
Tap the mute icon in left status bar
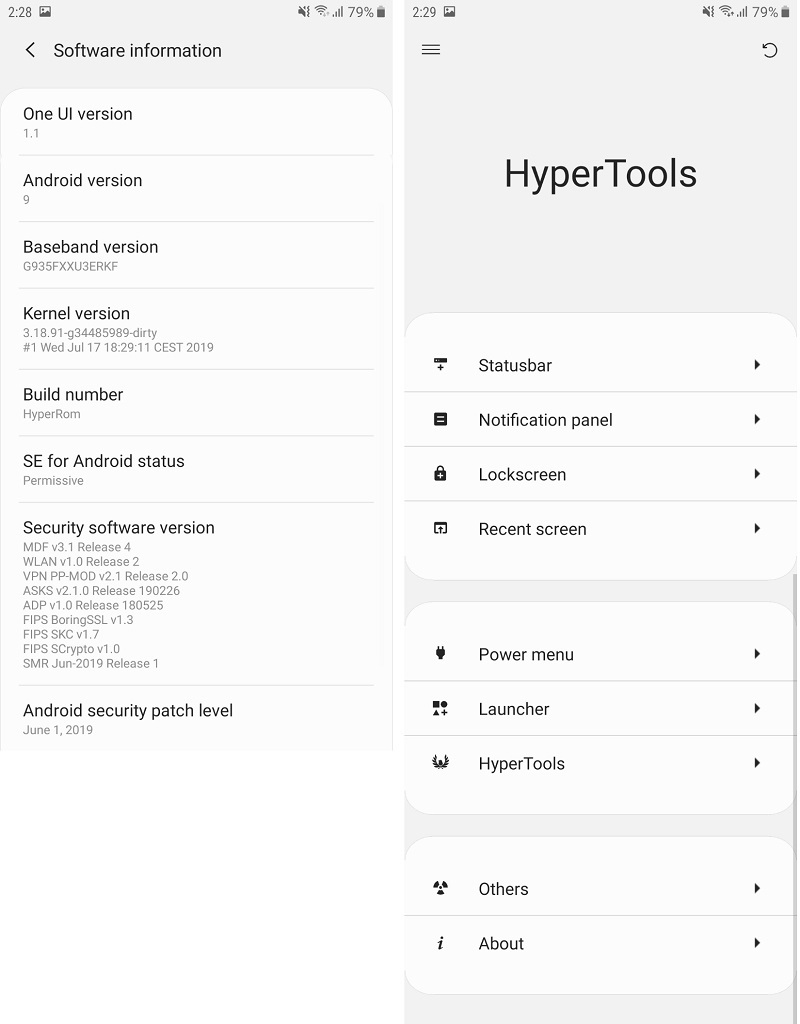pyautogui.click(x=304, y=11)
